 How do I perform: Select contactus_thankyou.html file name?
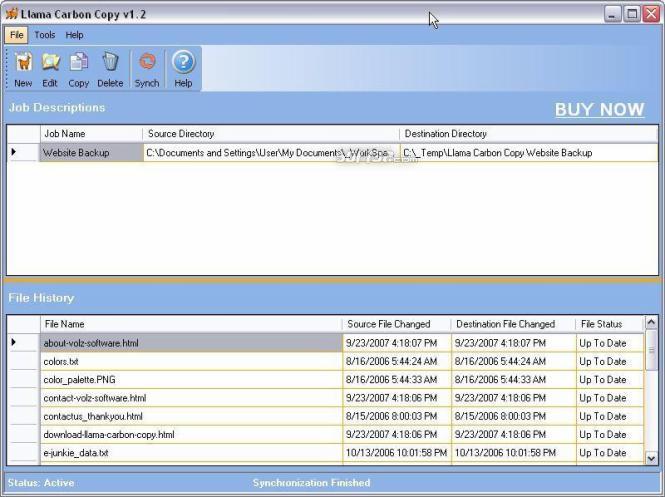click(x=191, y=416)
